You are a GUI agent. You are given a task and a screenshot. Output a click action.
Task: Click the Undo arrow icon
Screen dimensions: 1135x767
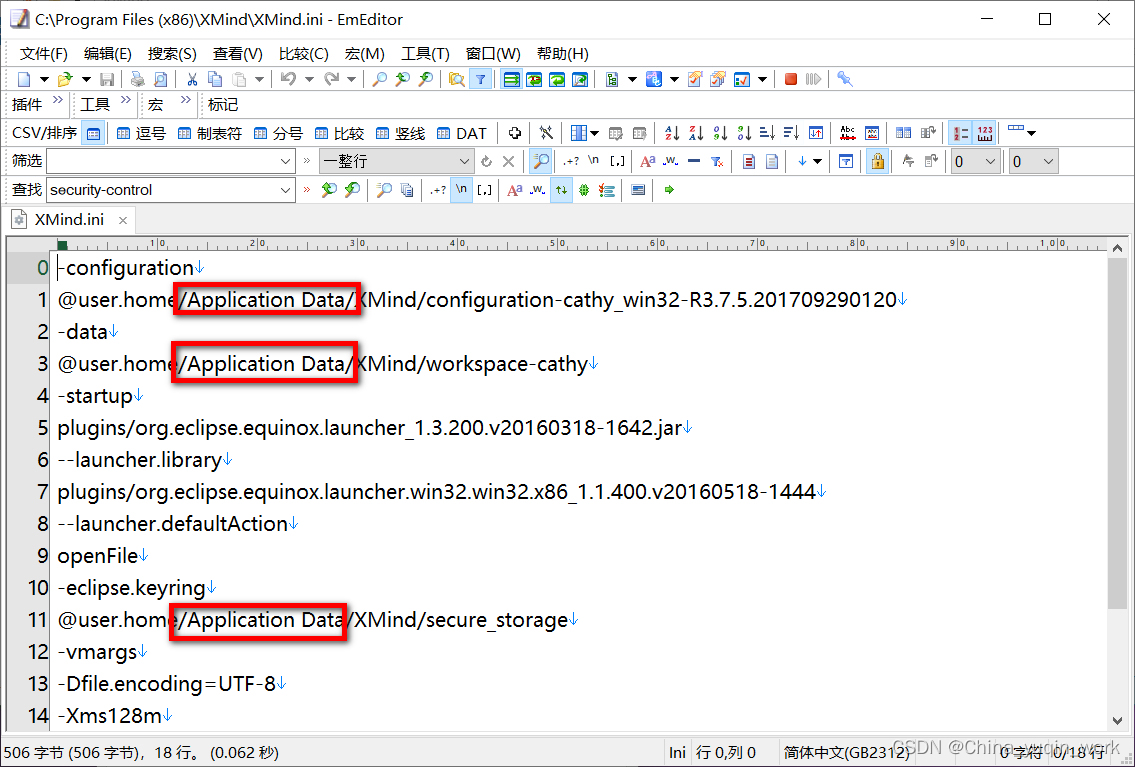coord(288,79)
